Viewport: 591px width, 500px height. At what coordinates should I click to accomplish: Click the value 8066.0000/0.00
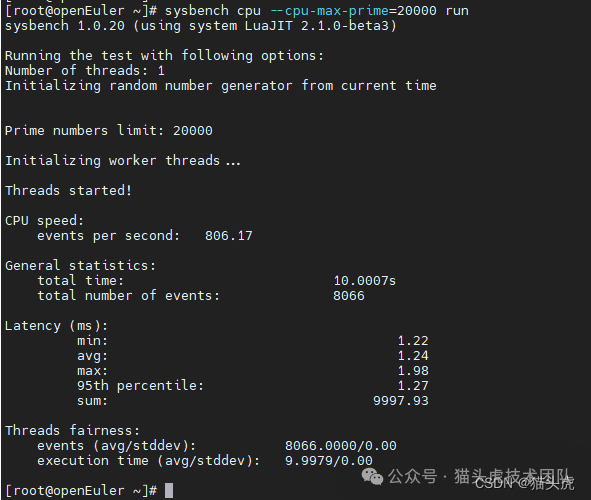341,446
